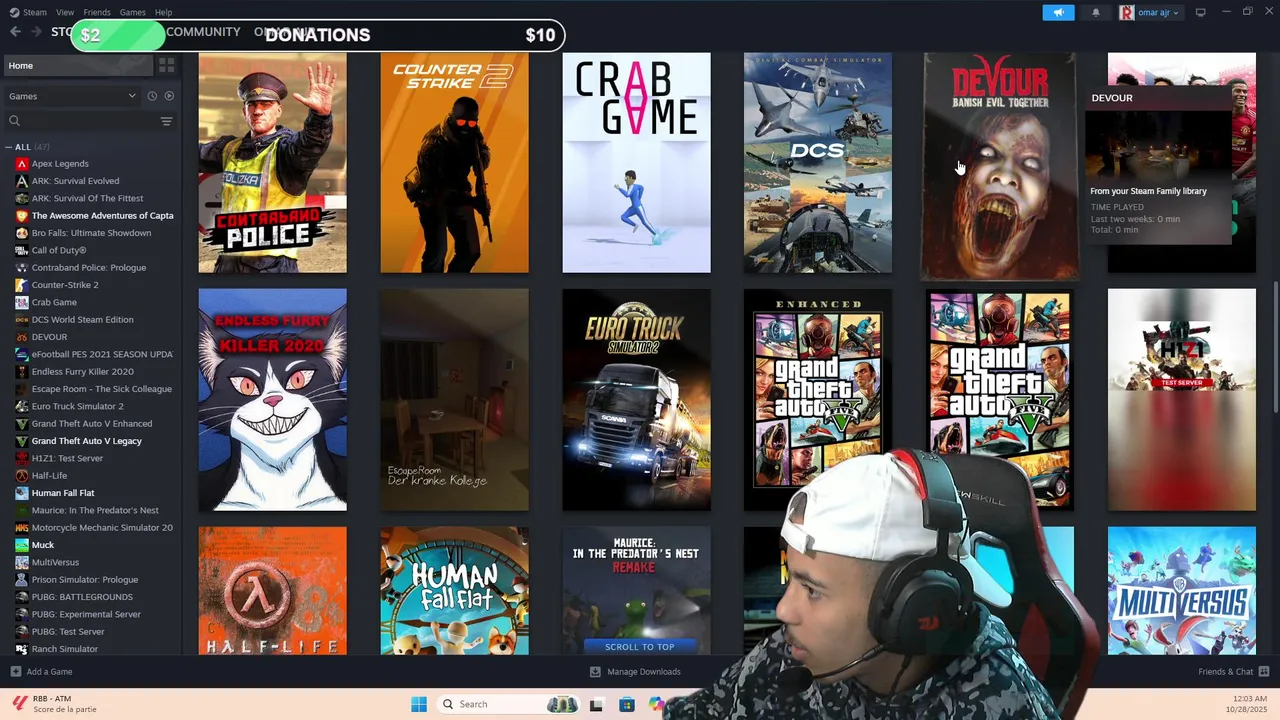Show ready-to-play games icon

point(169,96)
